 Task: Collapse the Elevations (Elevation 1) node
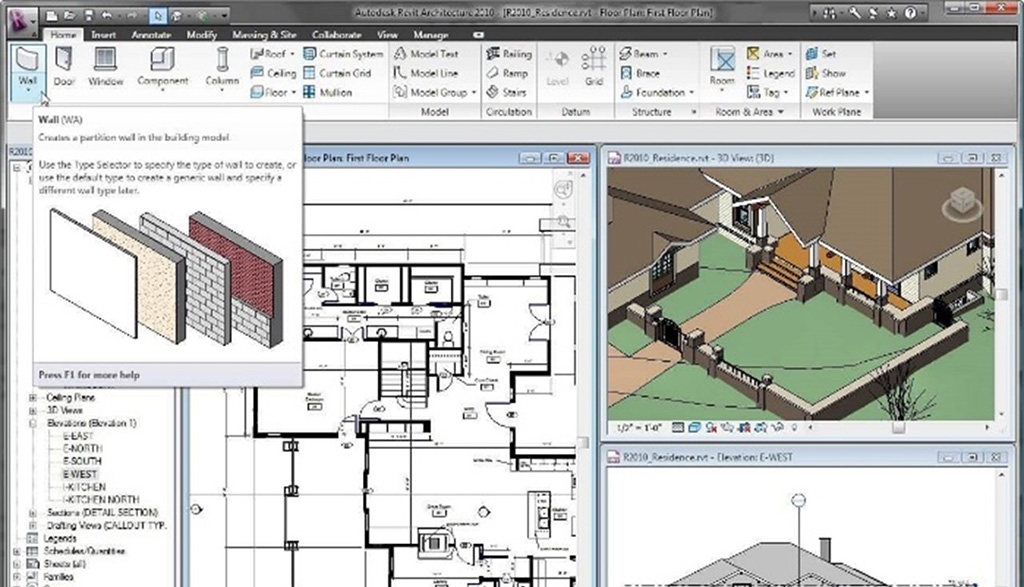[x=33, y=423]
